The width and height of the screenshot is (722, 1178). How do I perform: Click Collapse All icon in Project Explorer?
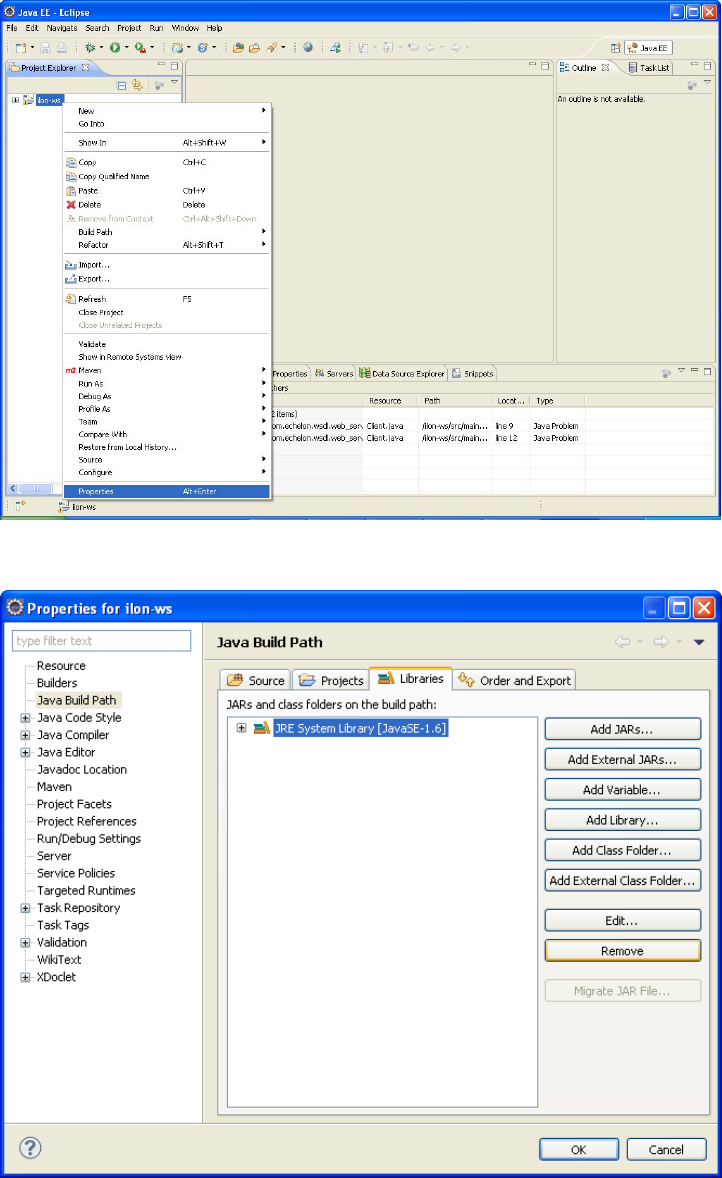[x=122, y=85]
